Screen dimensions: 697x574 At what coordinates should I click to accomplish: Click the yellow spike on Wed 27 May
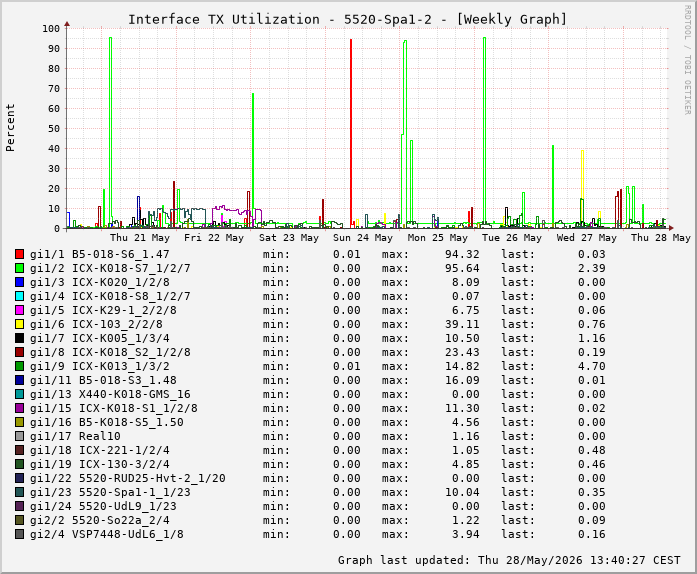pos(582,187)
